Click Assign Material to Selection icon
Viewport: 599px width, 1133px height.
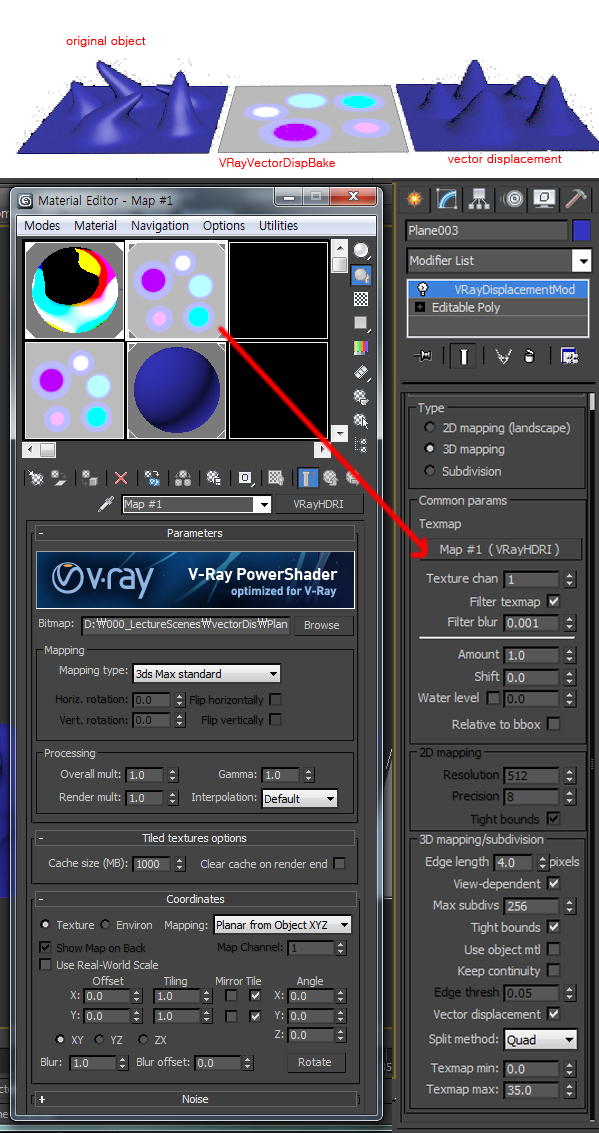(90, 478)
